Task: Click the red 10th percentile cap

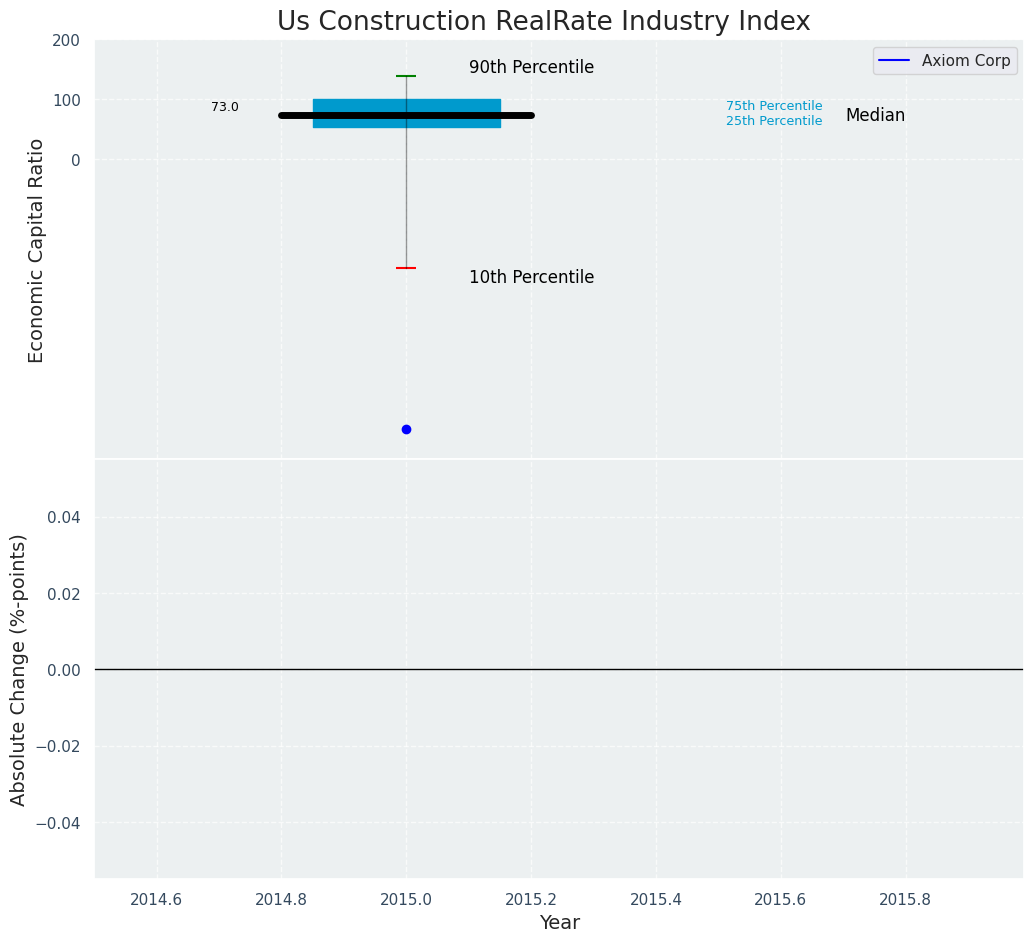Action: pos(406,268)
